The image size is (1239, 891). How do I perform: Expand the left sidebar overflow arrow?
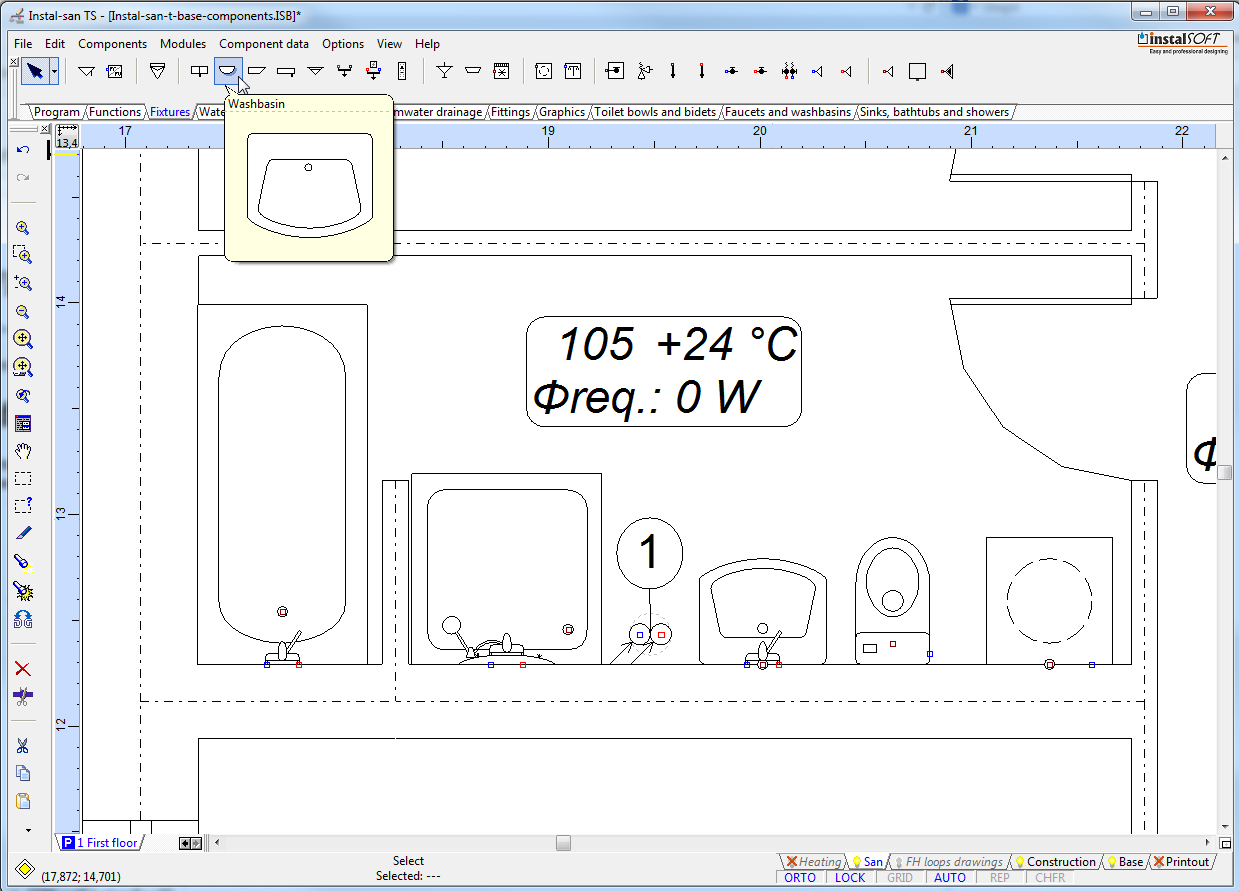(x=28, y=830)
